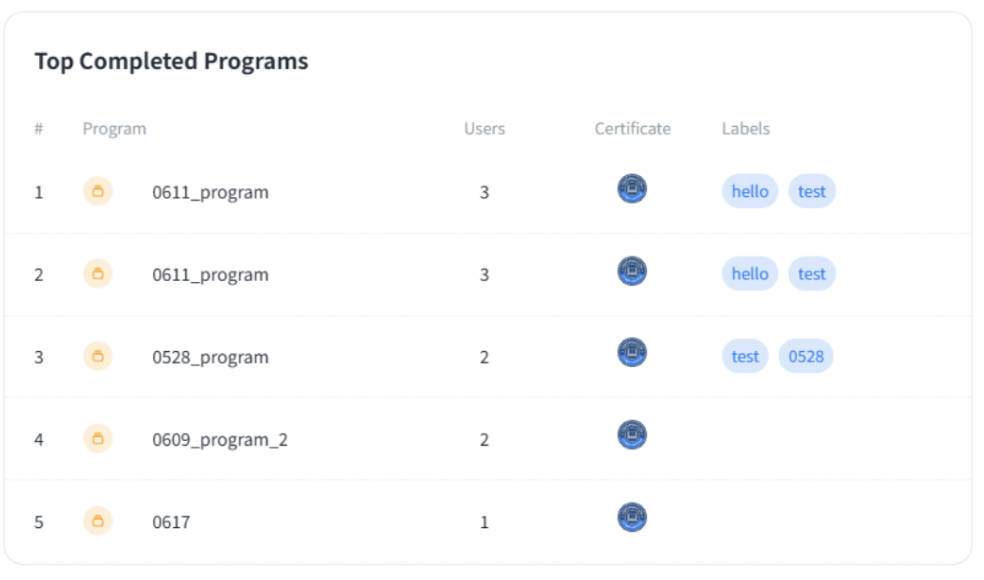View the certificate badge for 0528_program

point(632,353)
